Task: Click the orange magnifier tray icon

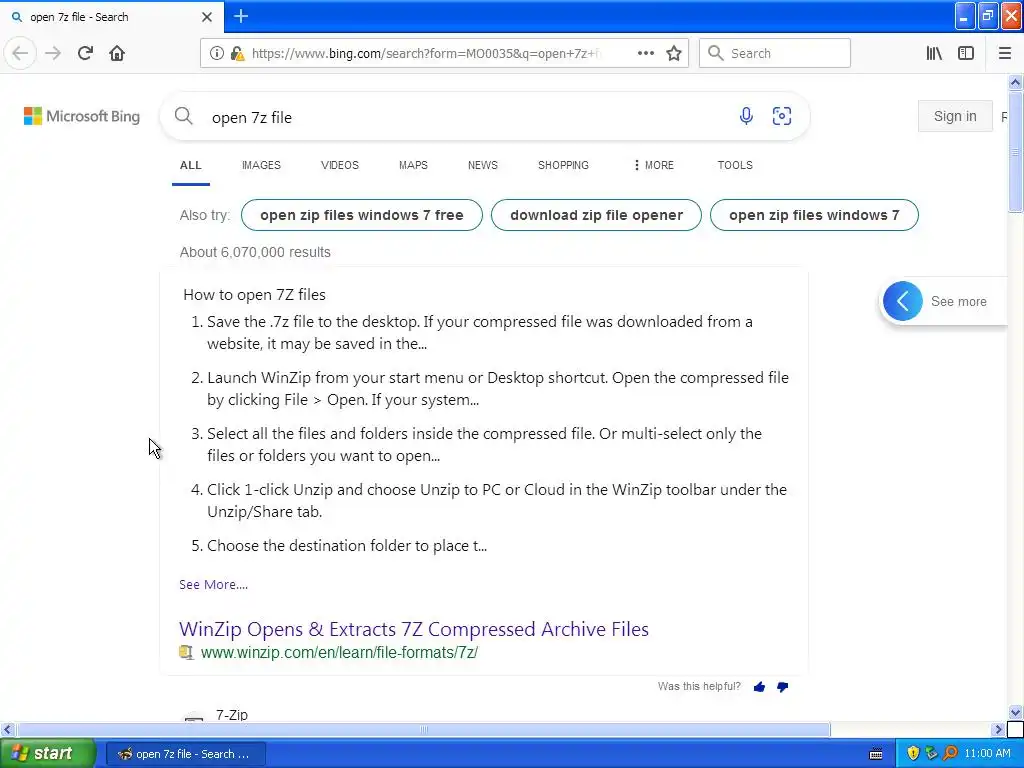Action: (950, 753)
